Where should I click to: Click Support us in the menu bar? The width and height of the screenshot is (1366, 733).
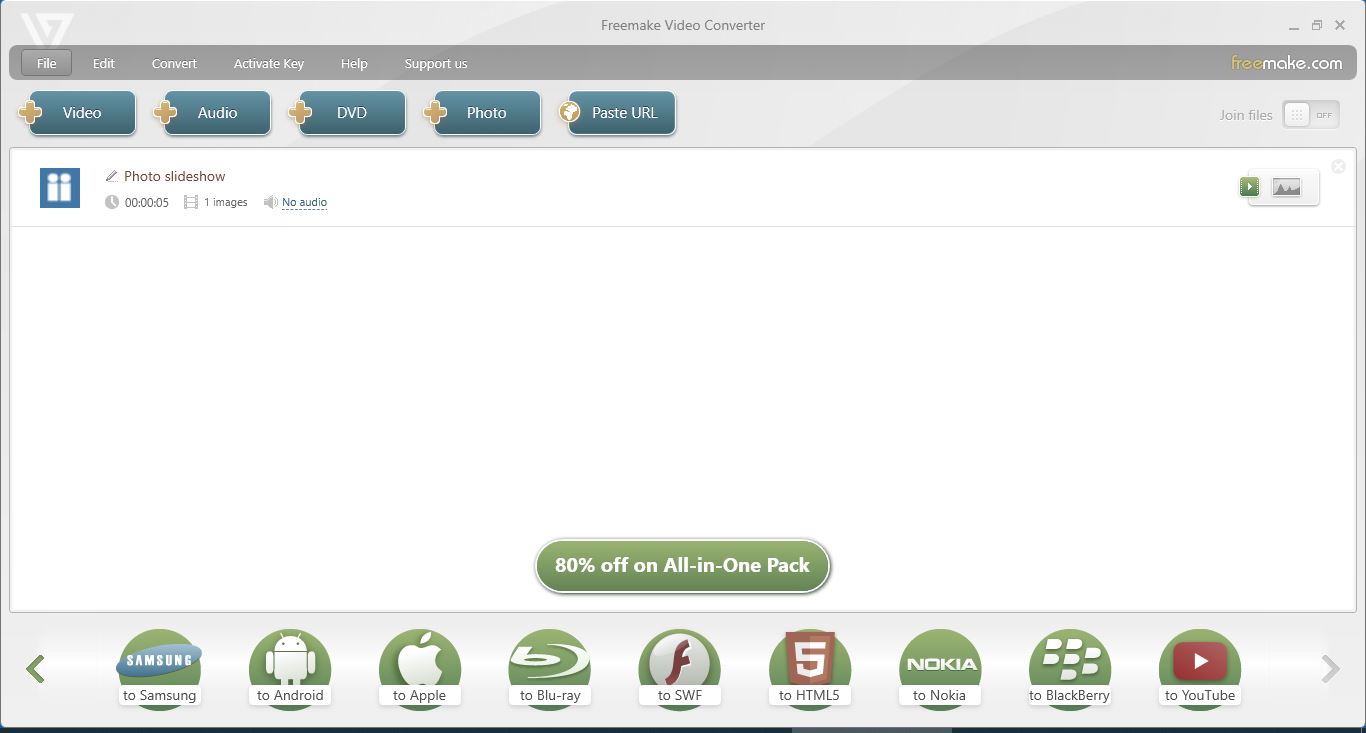436,63
